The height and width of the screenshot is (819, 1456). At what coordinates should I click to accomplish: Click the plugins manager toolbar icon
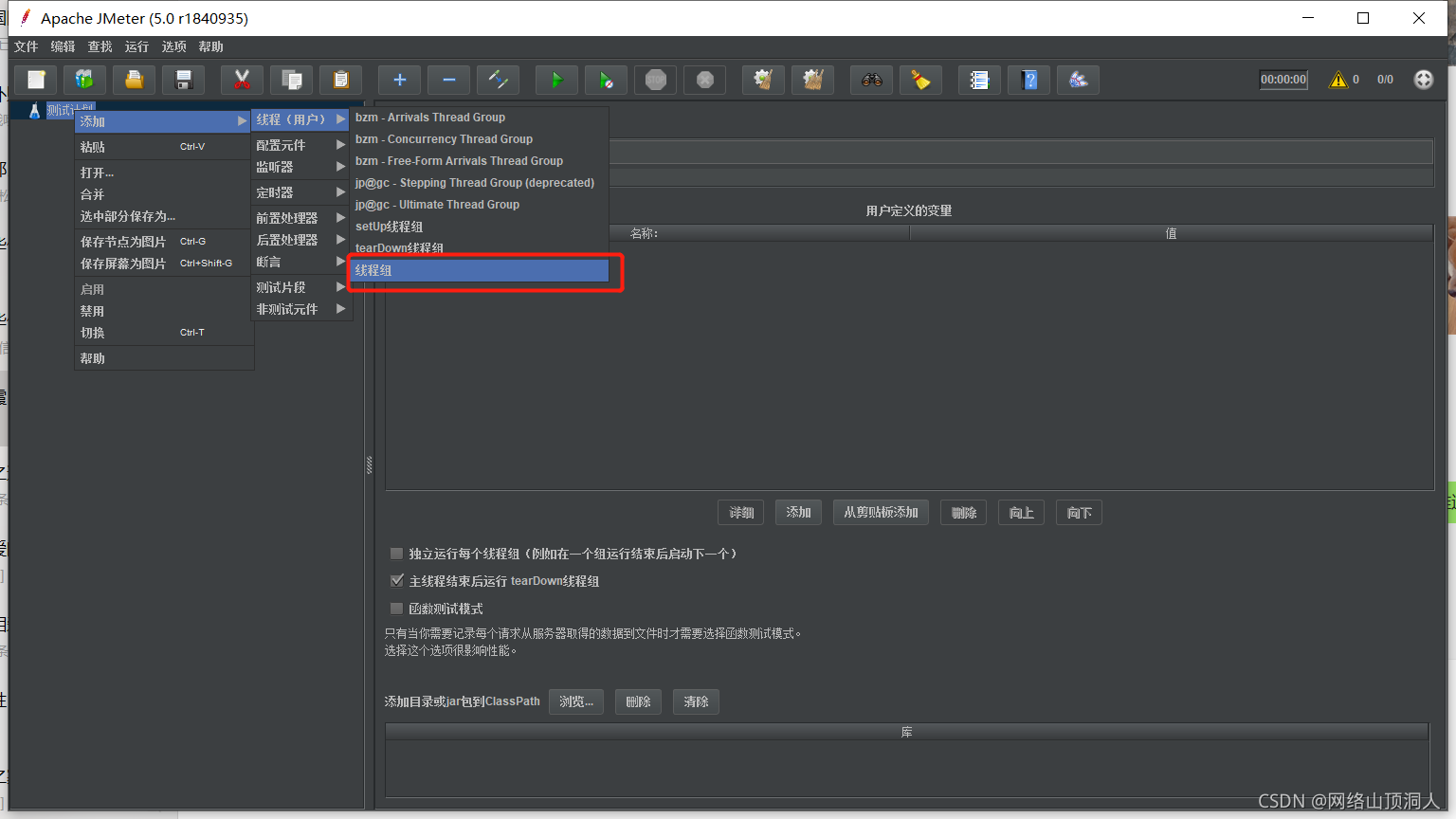point(1079,80)
